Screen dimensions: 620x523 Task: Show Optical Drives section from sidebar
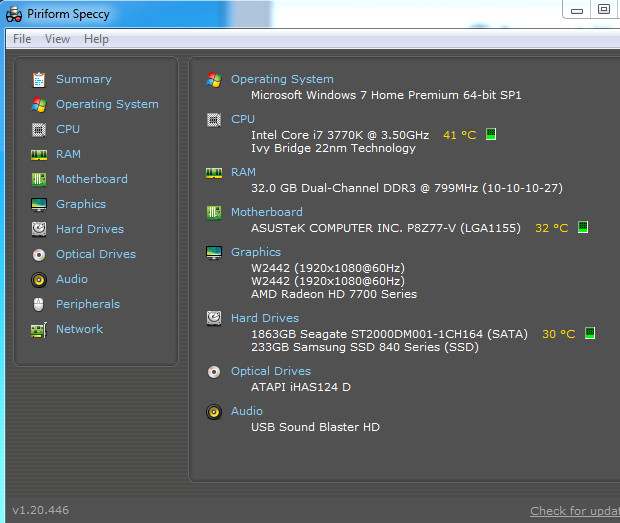(96, 254)
